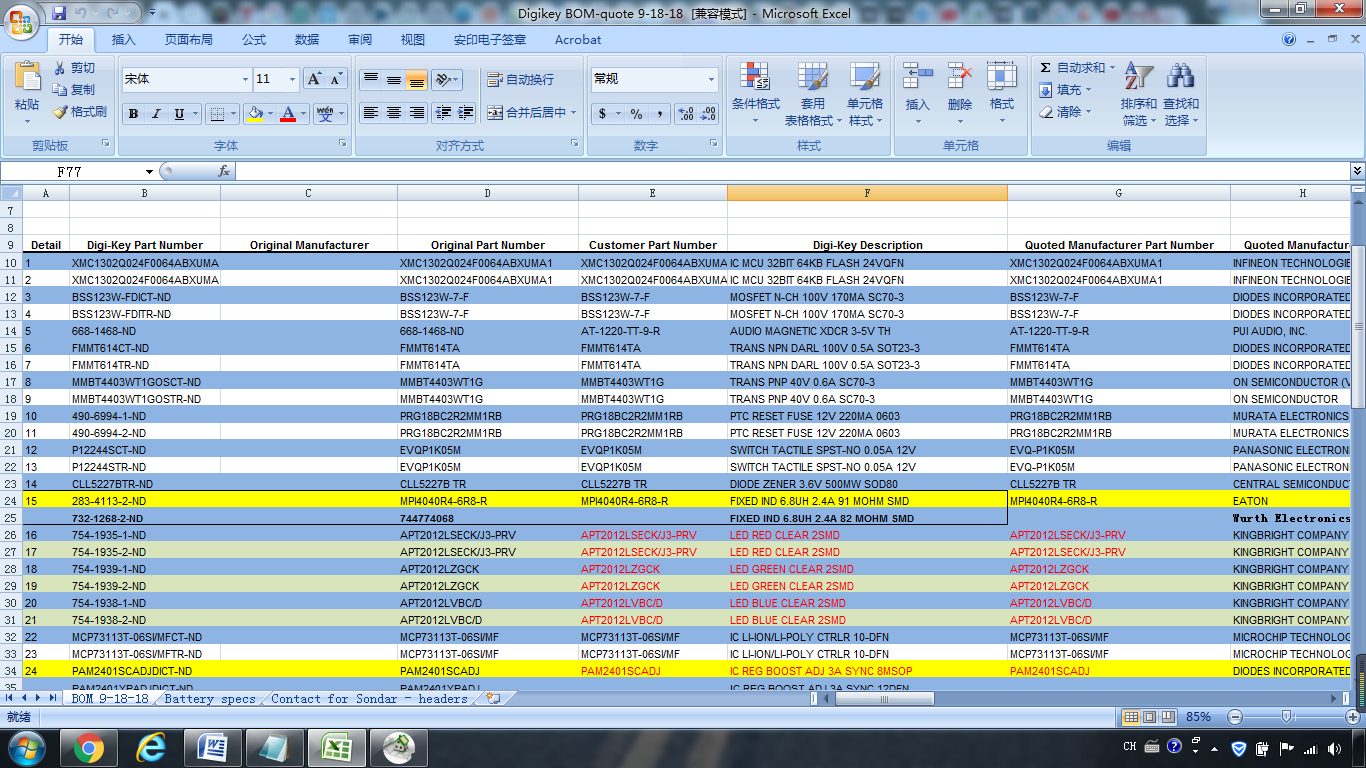Switch to the Formulas (公式) tab
Viewport: 1366px width, 768px height.
point(254,40)
